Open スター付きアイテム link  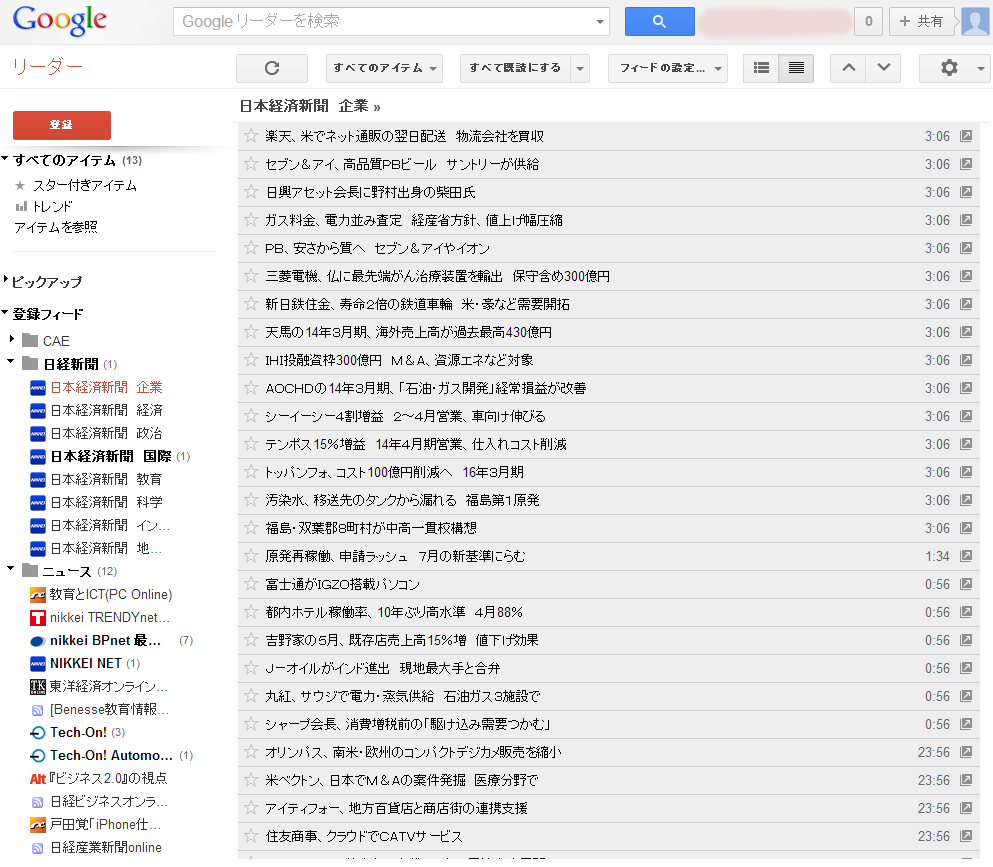85,186
